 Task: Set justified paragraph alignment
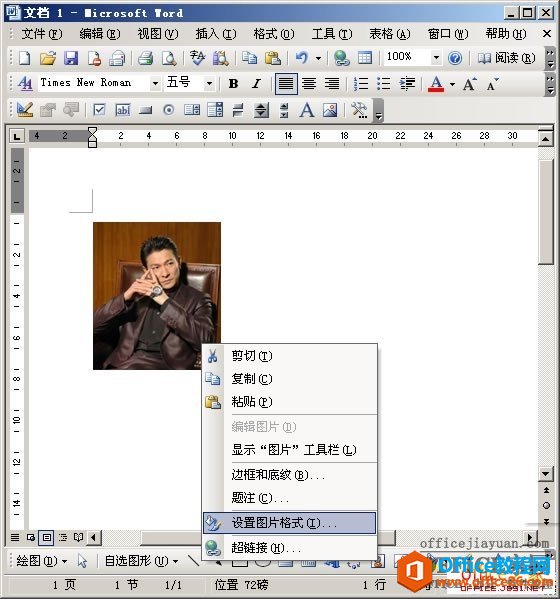[286, 83]
